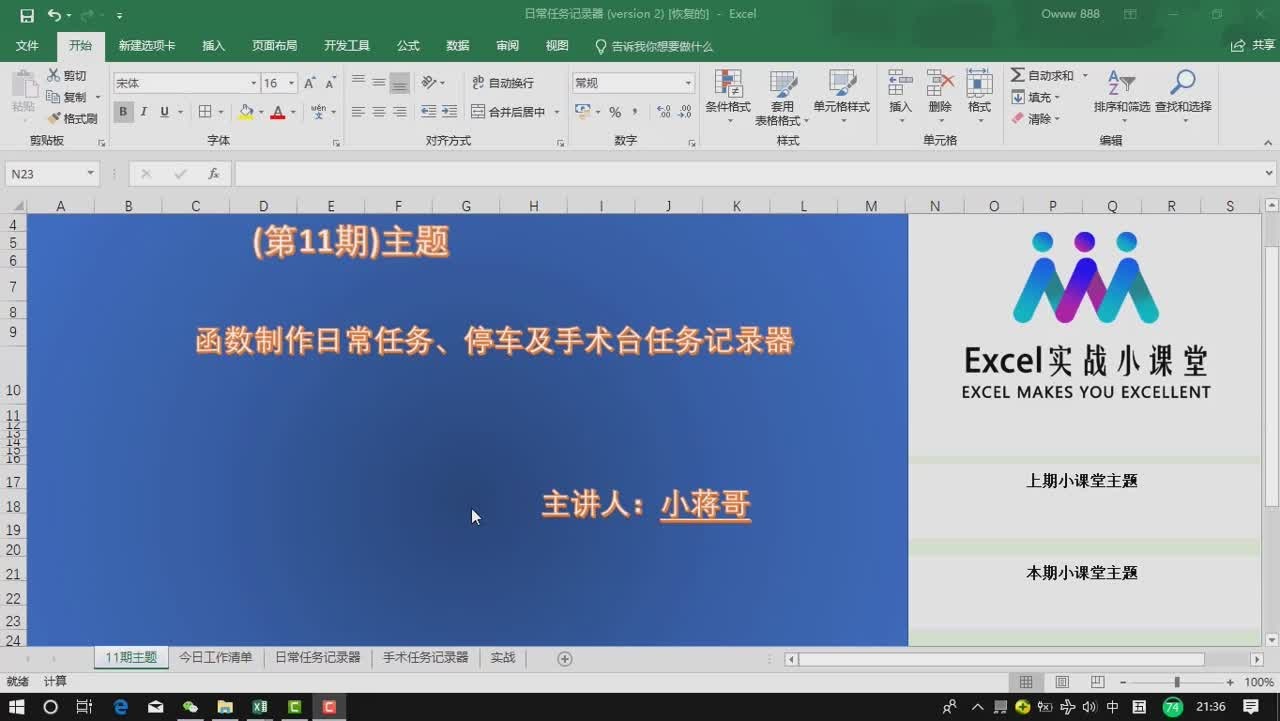Open the font group dialog launcher

[336, 143]
